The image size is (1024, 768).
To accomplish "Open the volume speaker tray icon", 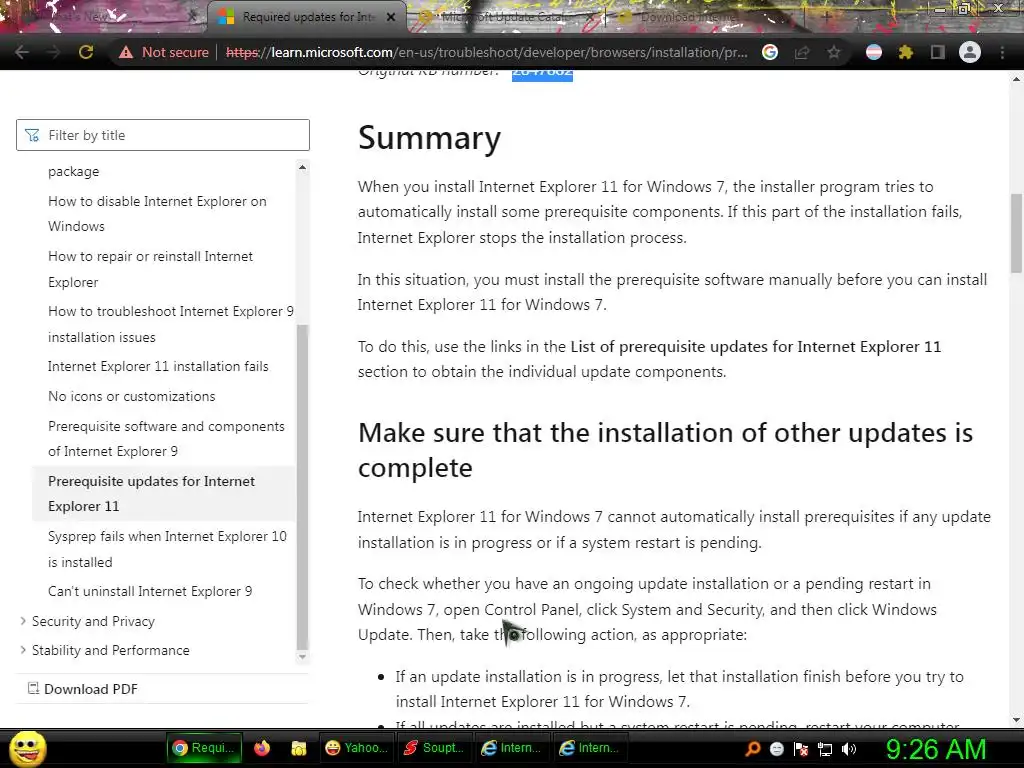I will click(x=849, y=749).
